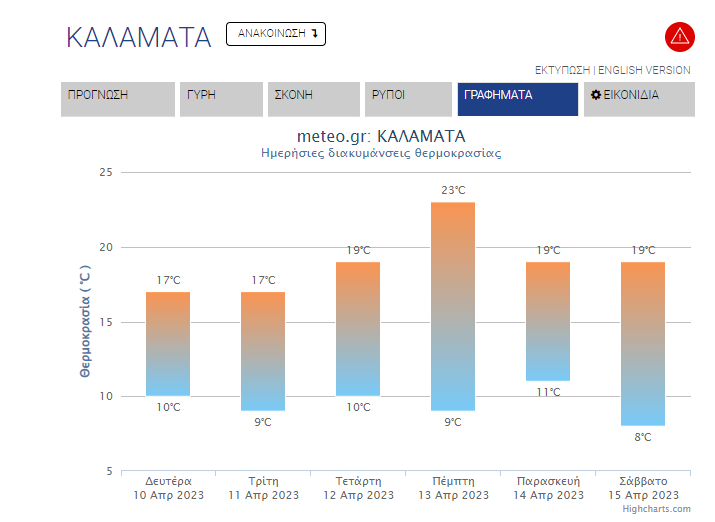This screenshot has height=522, width=715.
Task: Switch to ENGLISH VERSION link
Action: pyautogui.click(x=644, y=70)
